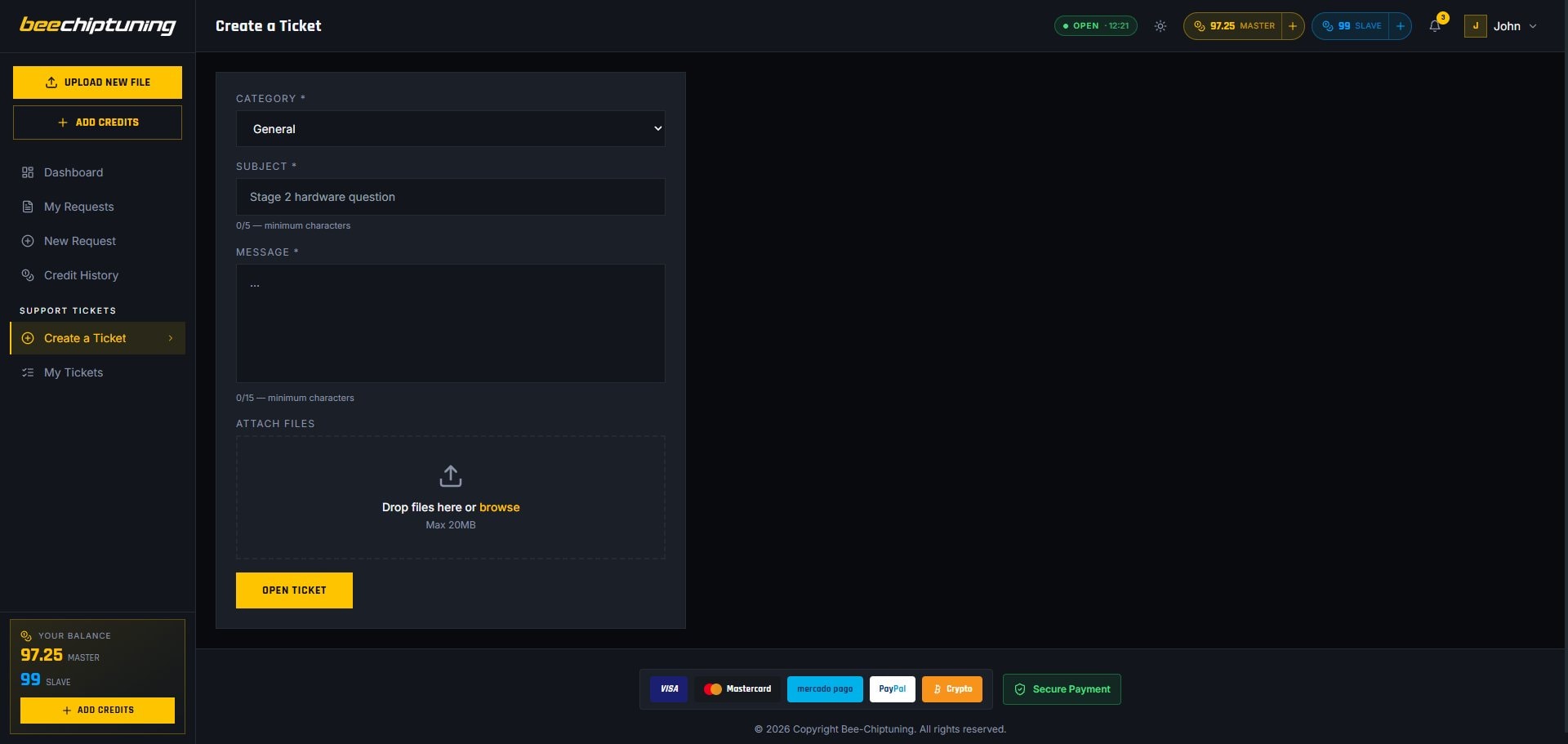Click the New Request plus-circle icon
The height and width of the screenshot is (744, 1568).
pos(28,241)
